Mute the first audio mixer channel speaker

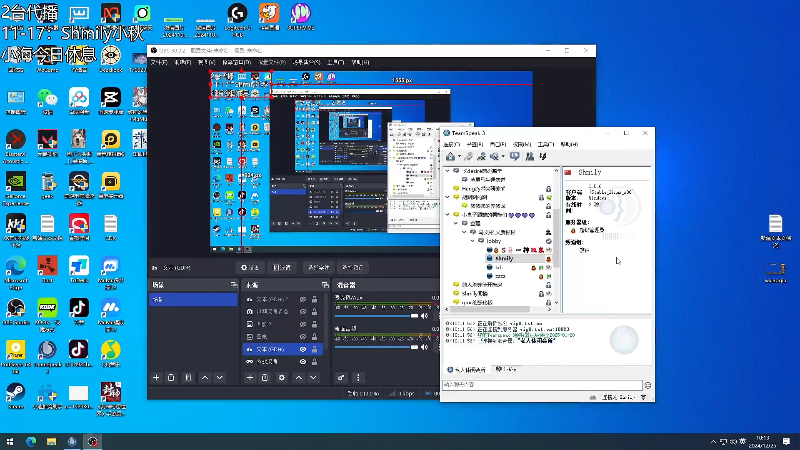424,316
